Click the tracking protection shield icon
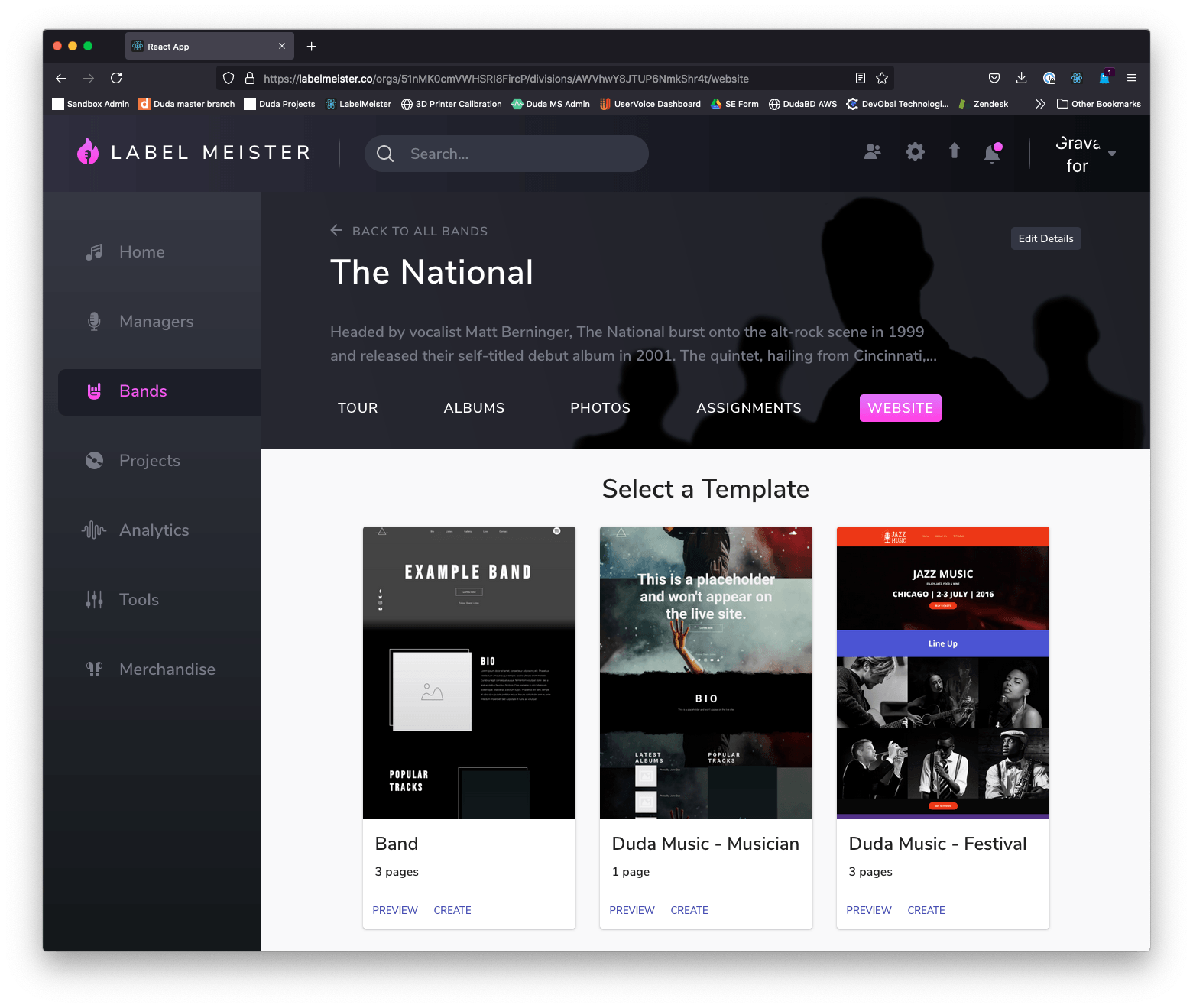 point(228,78)
